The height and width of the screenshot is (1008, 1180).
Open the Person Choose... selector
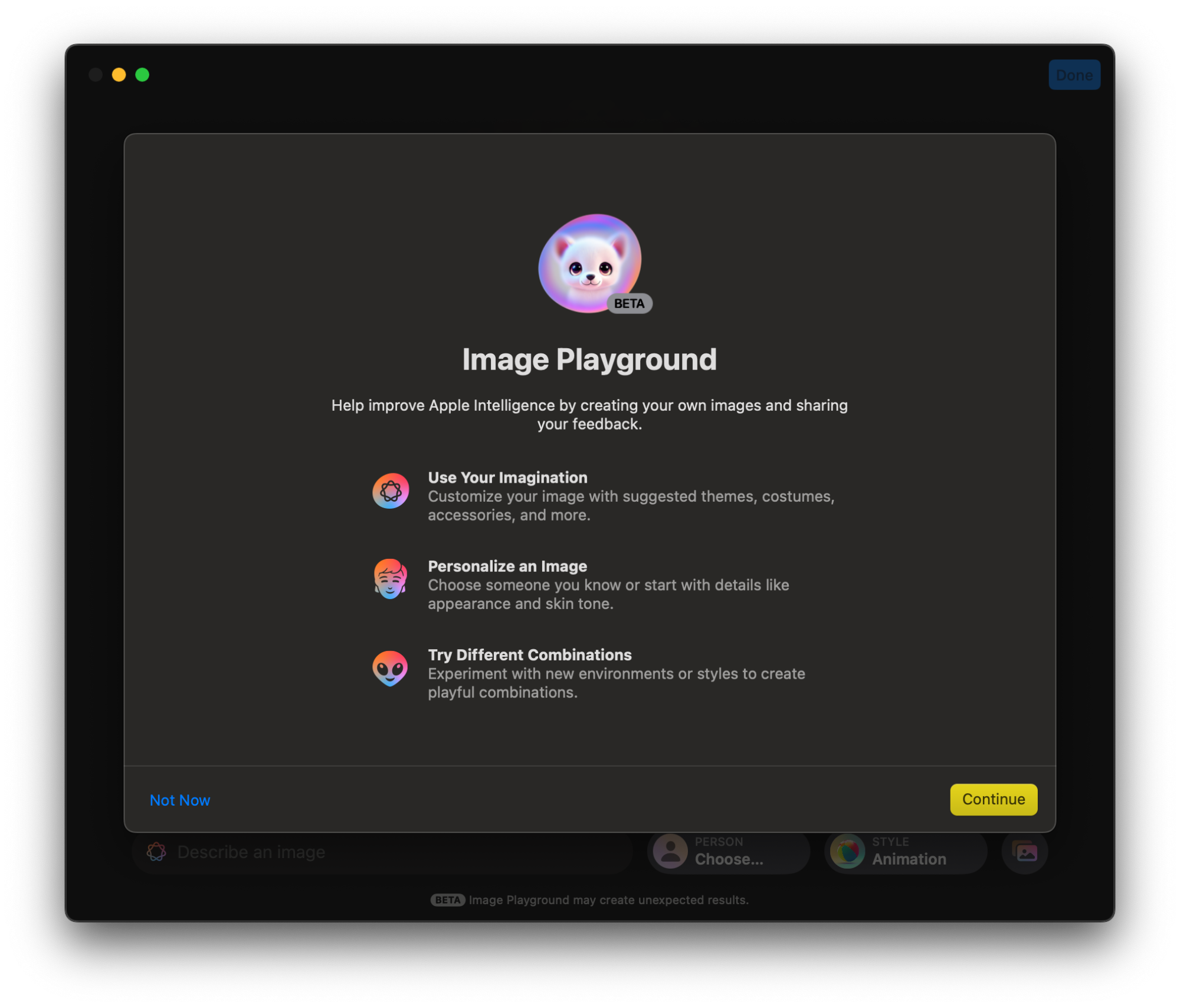pos(729,852)
